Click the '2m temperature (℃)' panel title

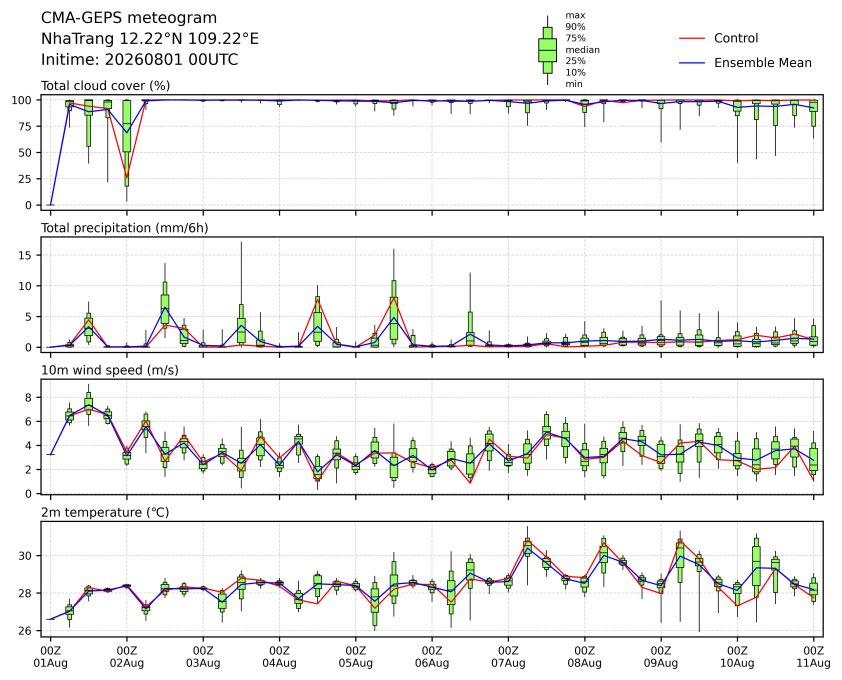coord(105,512)
